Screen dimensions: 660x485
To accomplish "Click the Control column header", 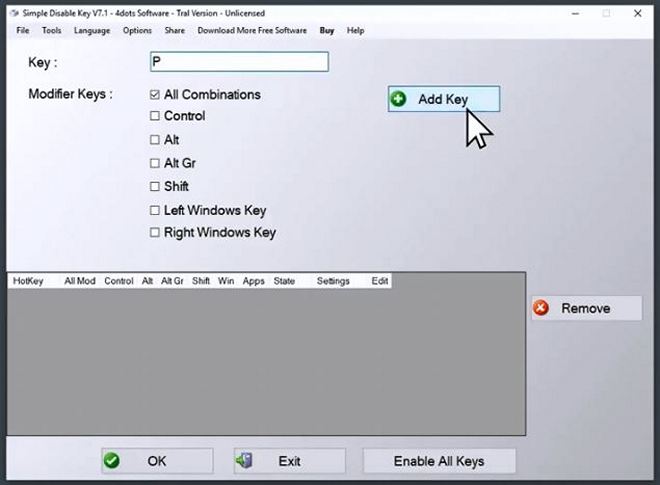I will pyautogui.click(x=119, y=281).
